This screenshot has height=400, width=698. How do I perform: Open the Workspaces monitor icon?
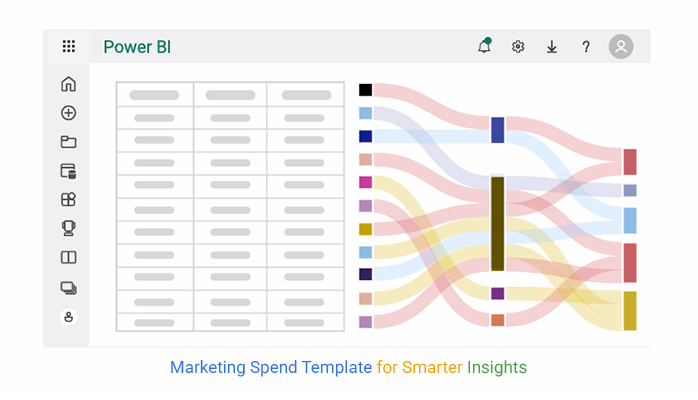(x=69, y=288)
